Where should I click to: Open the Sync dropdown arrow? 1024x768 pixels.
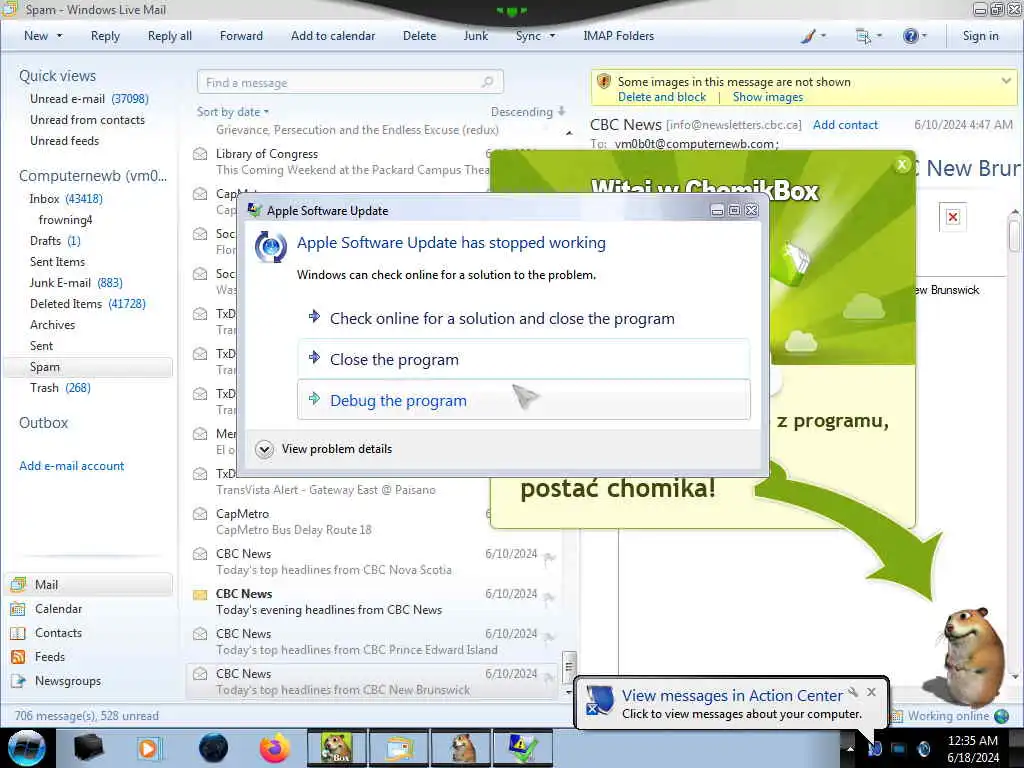552,36
